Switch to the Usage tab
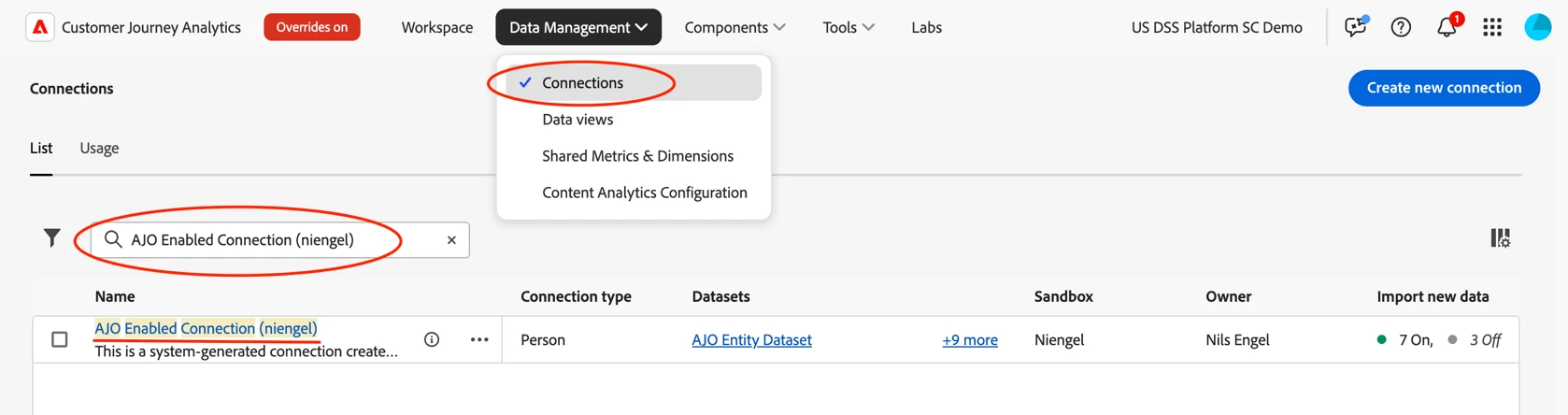 point(99,148)
